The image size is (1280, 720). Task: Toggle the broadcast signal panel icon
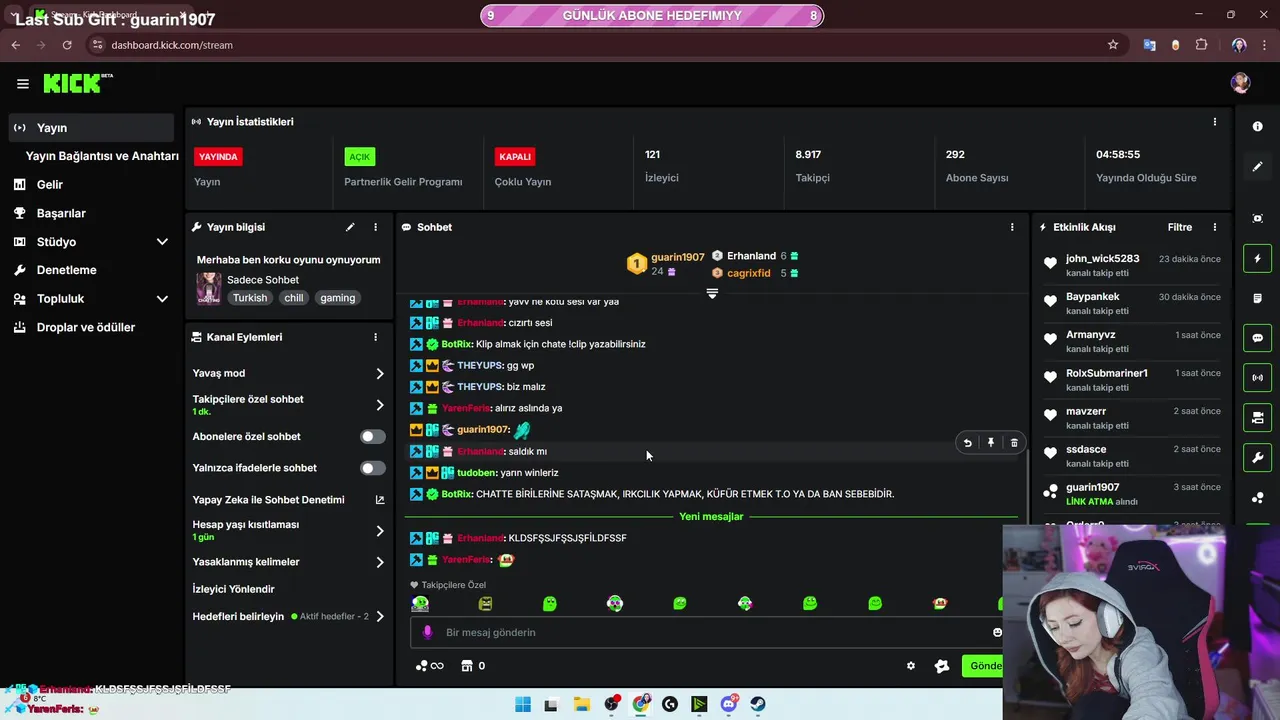tap(1257, 378)
